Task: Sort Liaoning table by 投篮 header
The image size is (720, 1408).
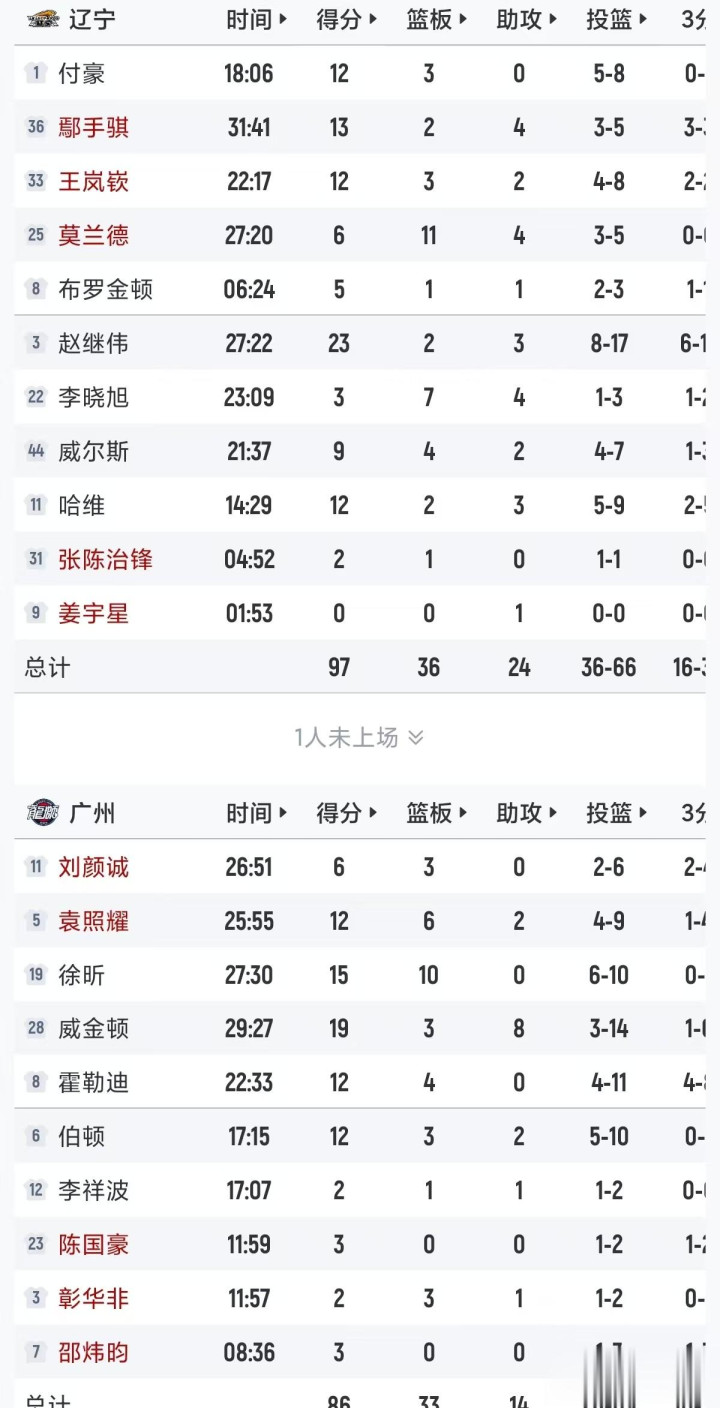Action: point(617,19)
